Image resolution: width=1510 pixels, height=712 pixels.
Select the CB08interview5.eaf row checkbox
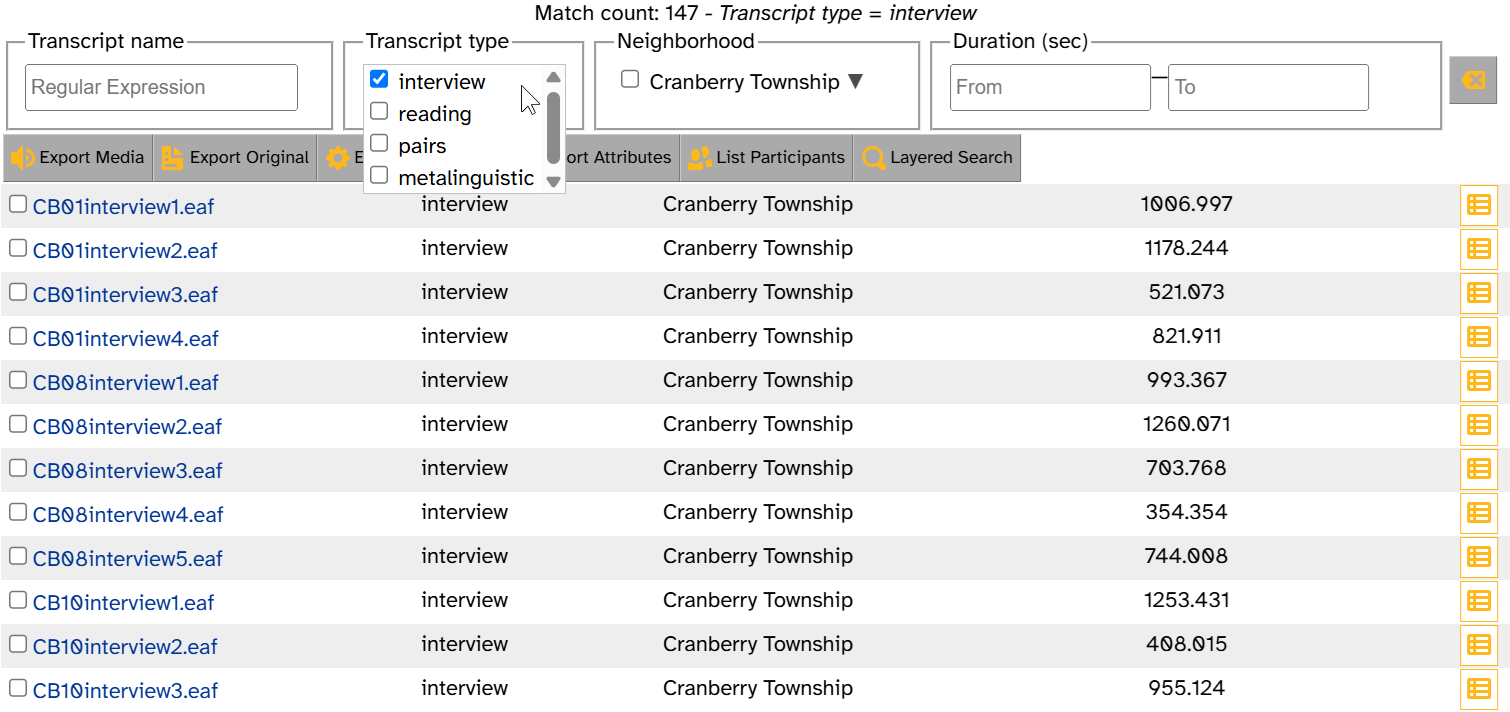pos(18,556)
